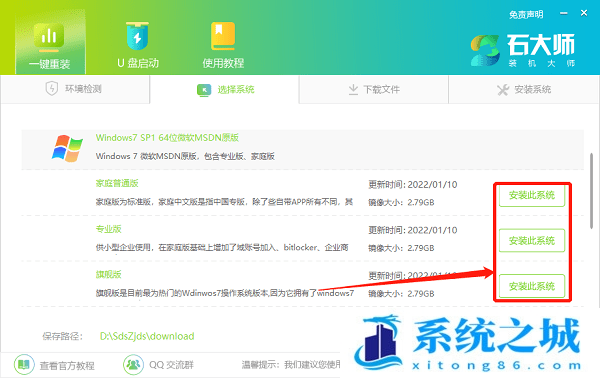This screenshot has height=378, width=600.
Task: Click the 环境检测 shield step icon
Action: 52,89
